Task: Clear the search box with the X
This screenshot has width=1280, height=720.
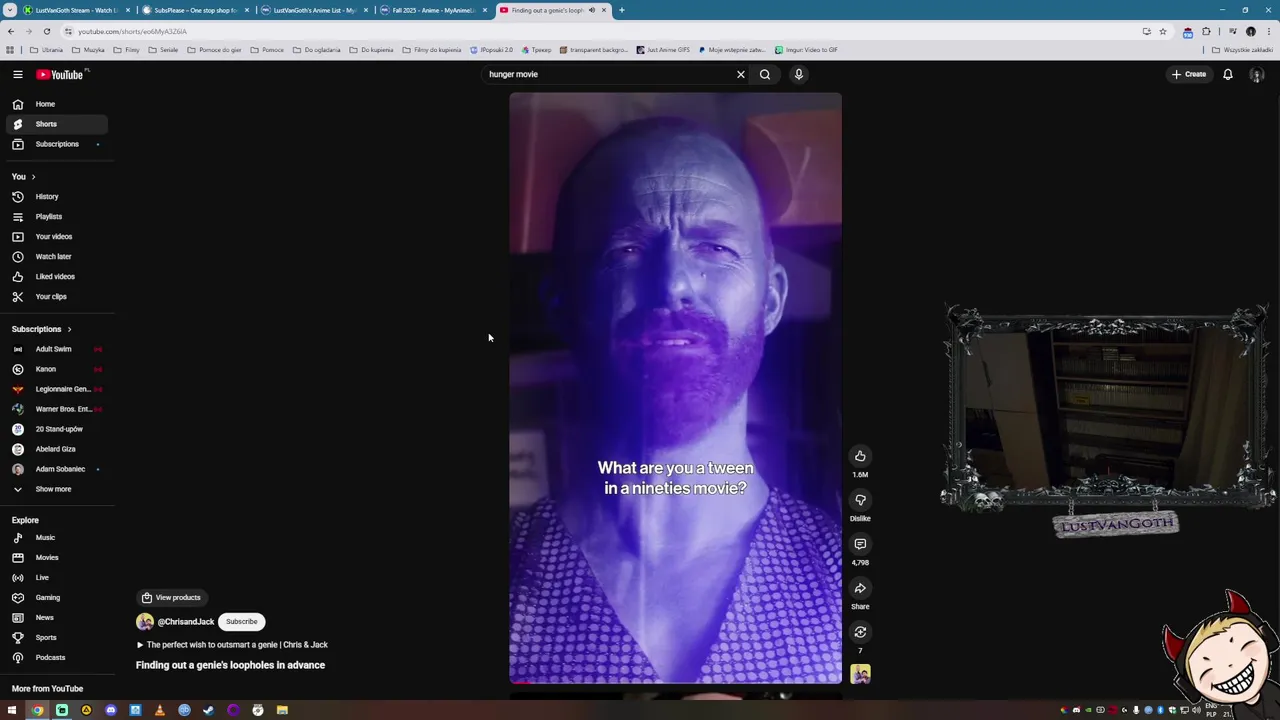Action: 741,74
